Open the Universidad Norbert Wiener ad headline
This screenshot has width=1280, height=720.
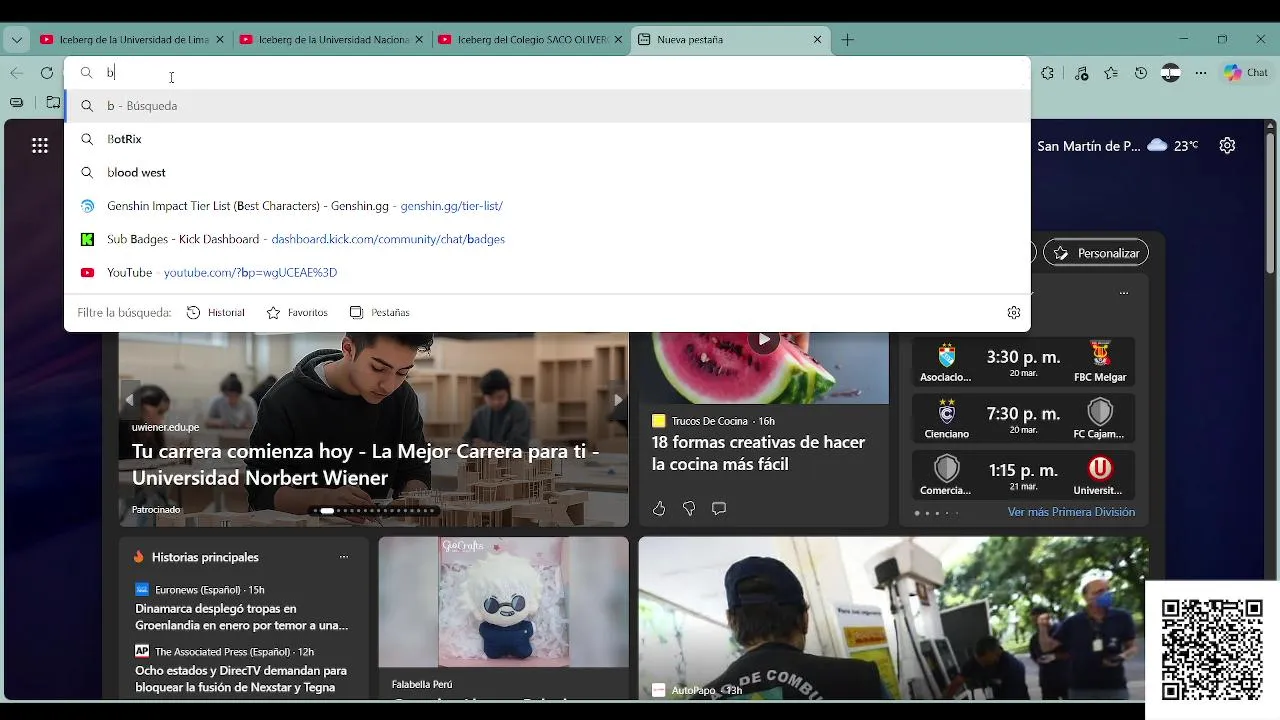point(366,465)
